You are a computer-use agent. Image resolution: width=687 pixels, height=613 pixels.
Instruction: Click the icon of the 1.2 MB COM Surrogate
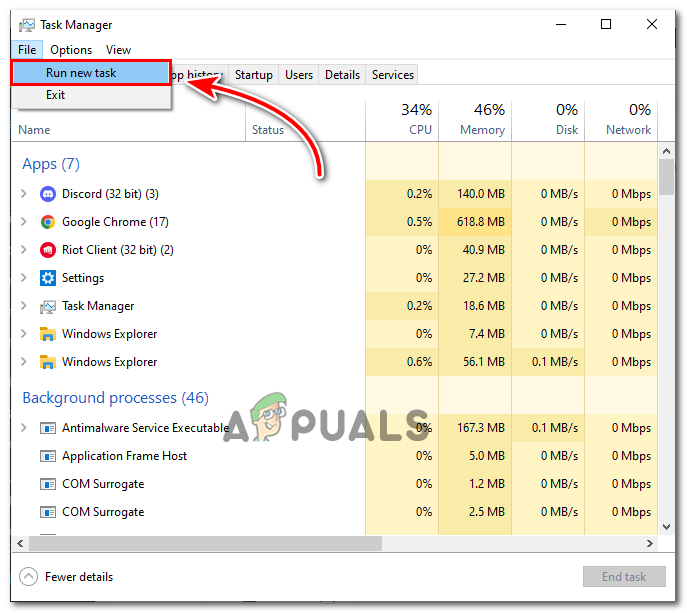(47, 484)
